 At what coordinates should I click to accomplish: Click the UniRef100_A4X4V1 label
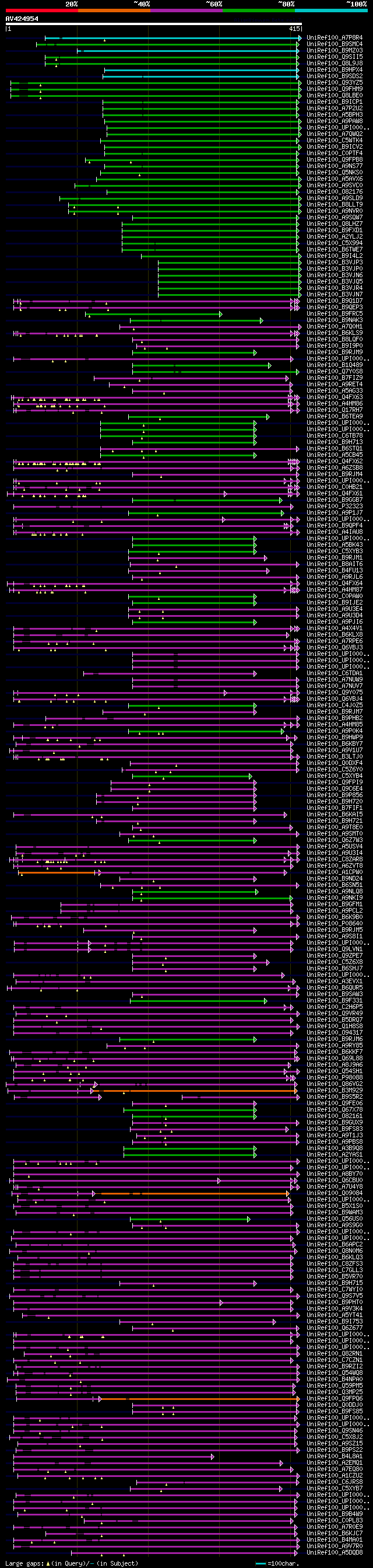pos(335,628)
